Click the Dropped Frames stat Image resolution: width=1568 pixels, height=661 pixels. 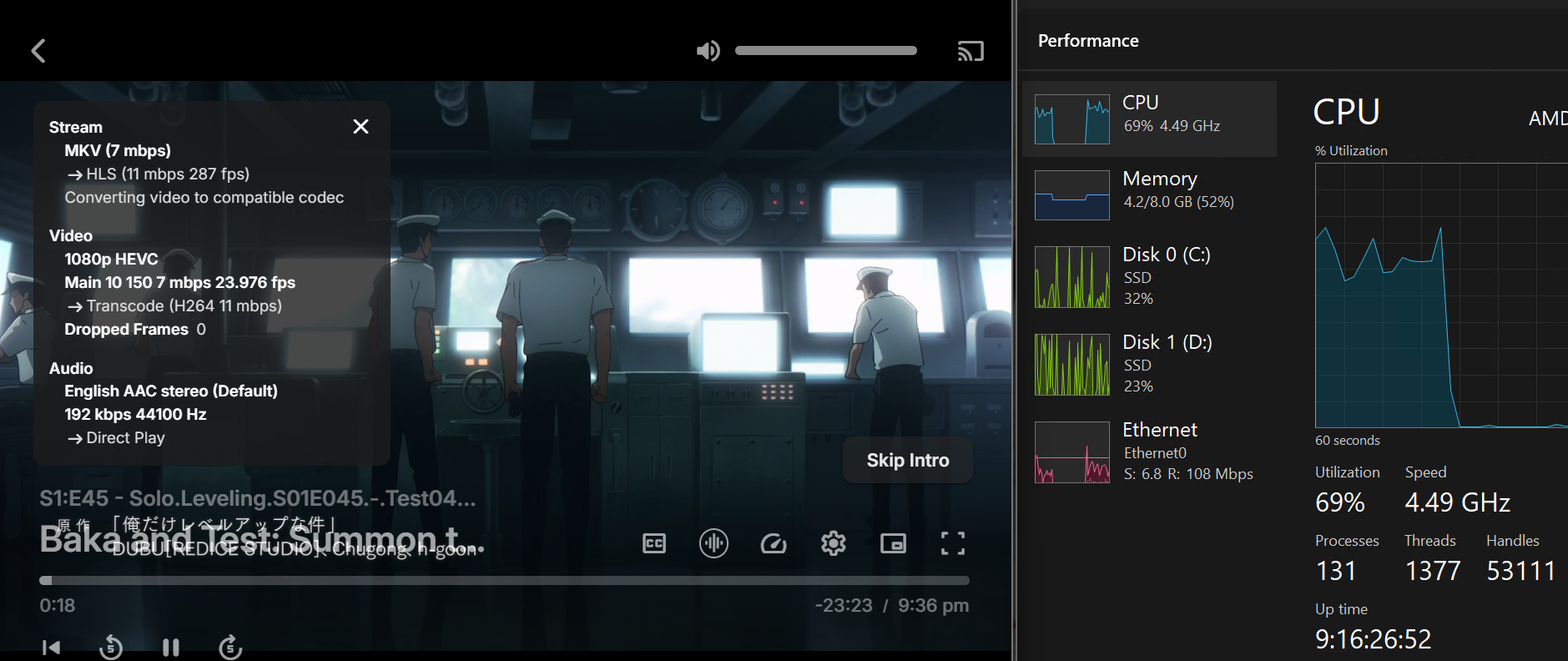(135, 330)
